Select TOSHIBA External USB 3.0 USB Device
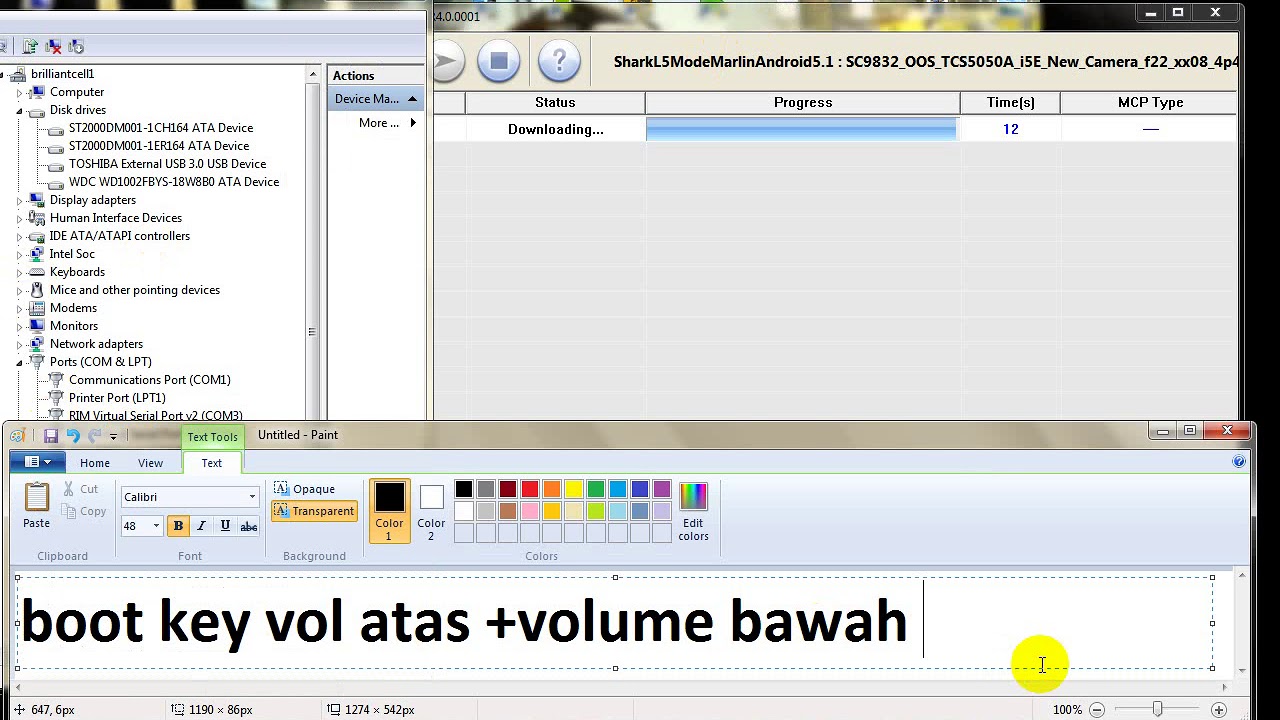 pos(167,164)
